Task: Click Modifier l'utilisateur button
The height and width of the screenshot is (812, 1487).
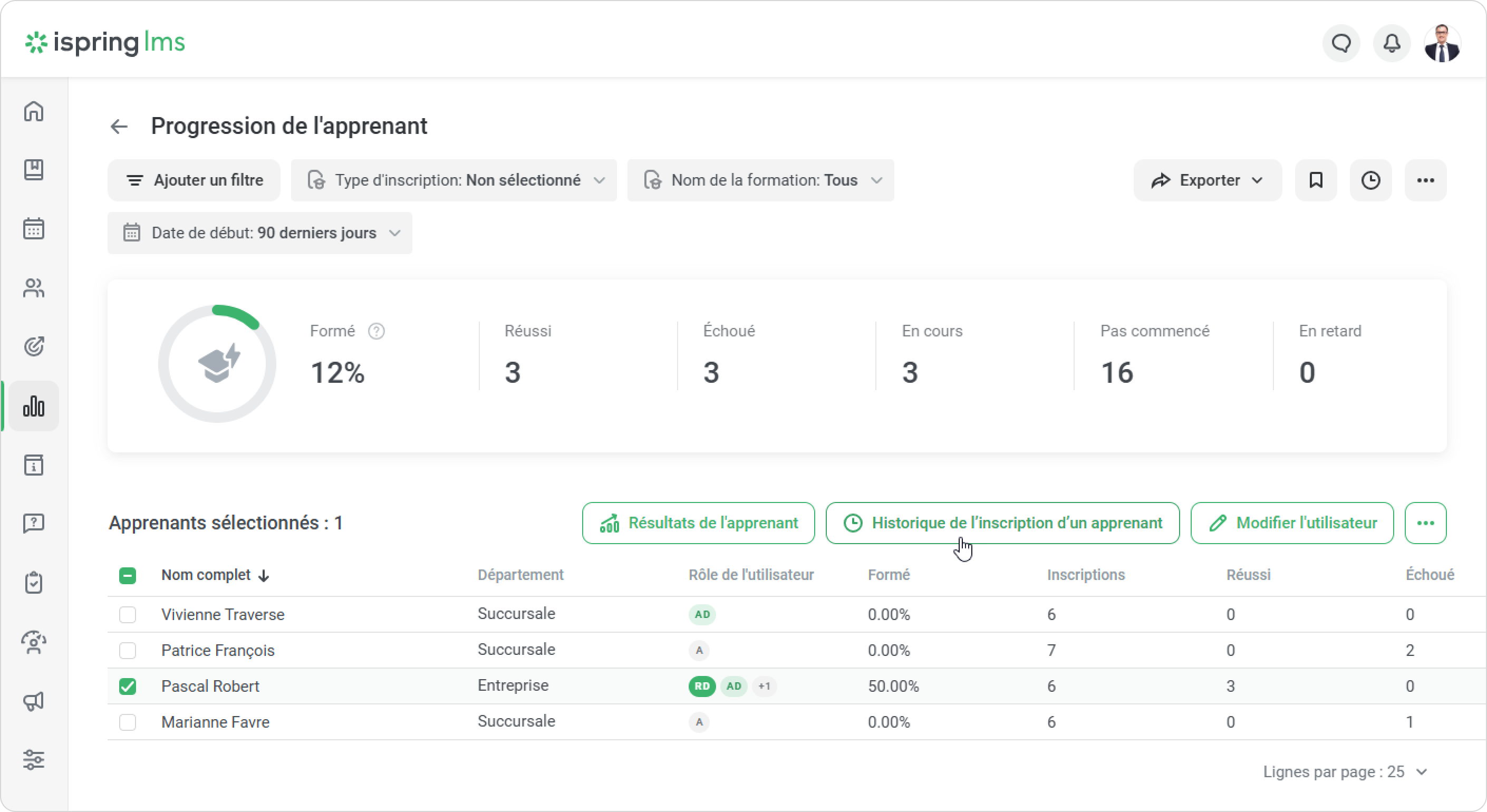Action: click(x=1292, y=523)
